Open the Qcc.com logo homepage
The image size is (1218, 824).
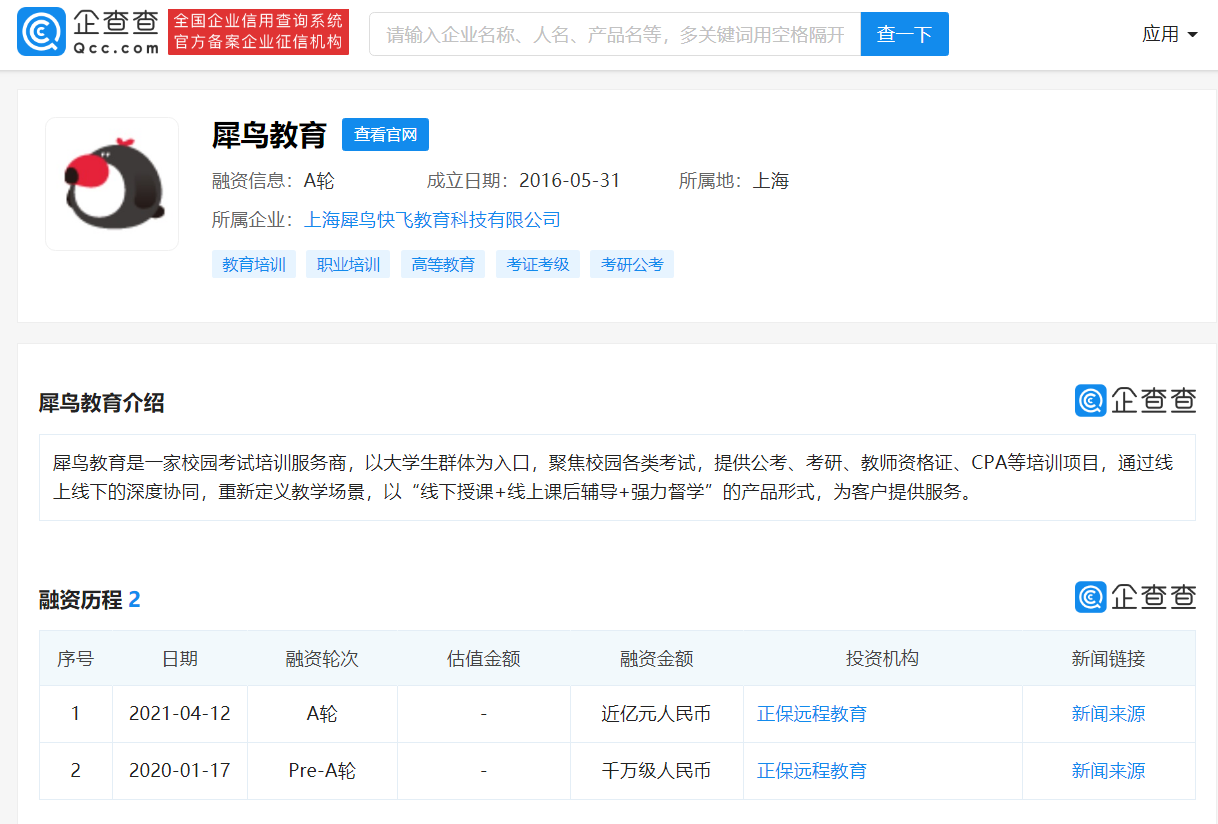pyautogui.click(x=88, y=33)
